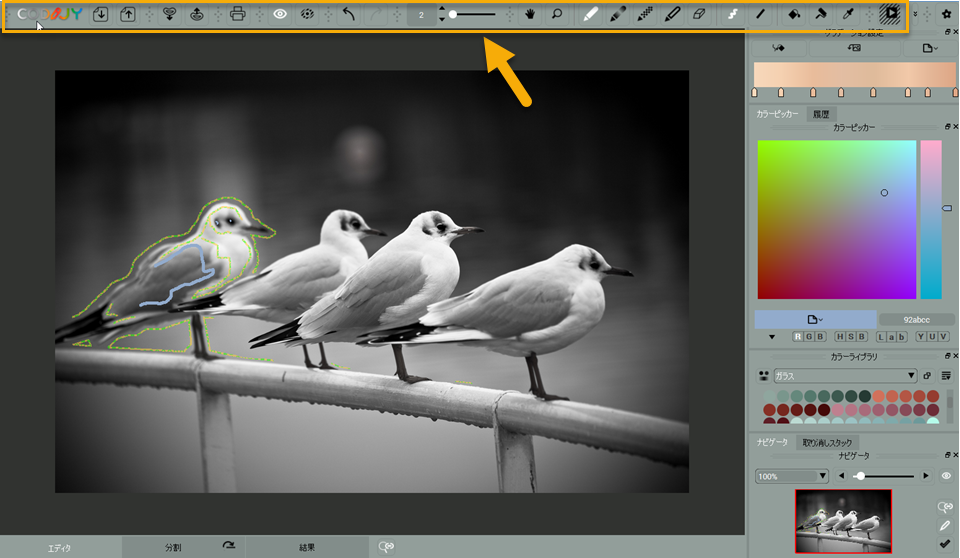Click the export masks (up arrow) icon
The width and height of the screenshot is (960, 558).
point(197,14)
